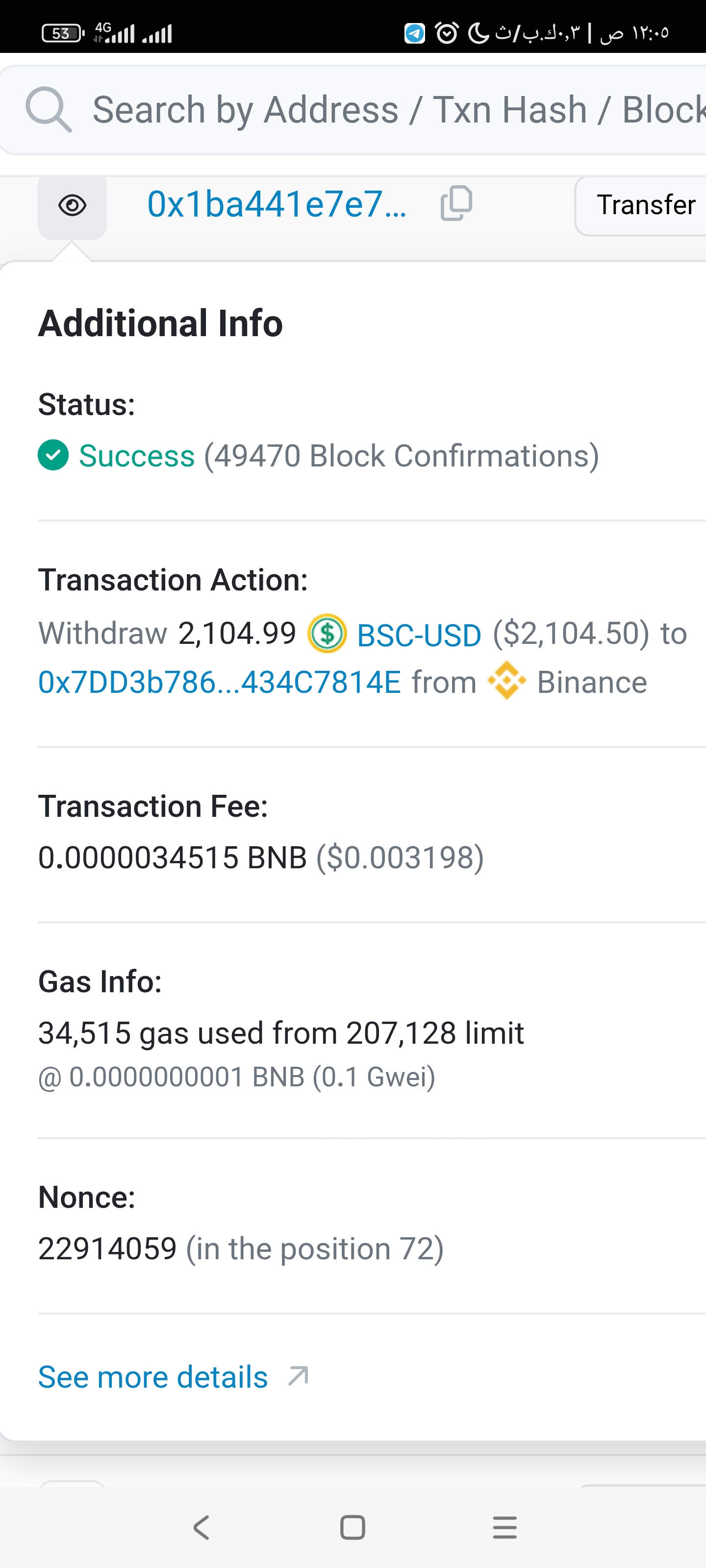This screenshot has width=706, height=1568.
Task: Tap the battery indicator in status bar
Action: pyautogui.click(x=63, y=33)
